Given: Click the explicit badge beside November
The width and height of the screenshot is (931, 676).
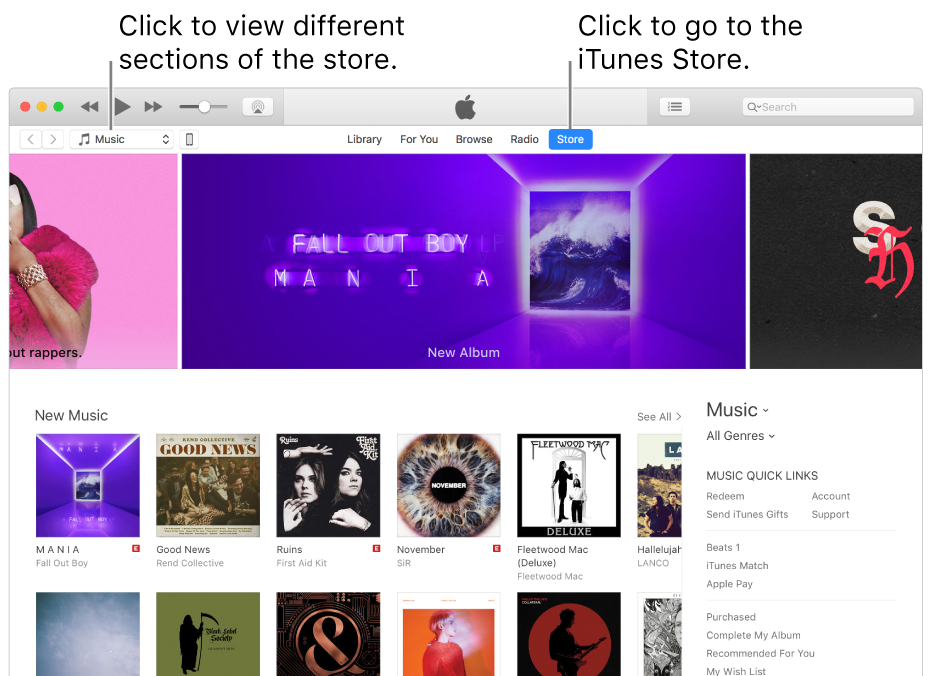Looking at the screenshot, I should click(x=497, y=548).
